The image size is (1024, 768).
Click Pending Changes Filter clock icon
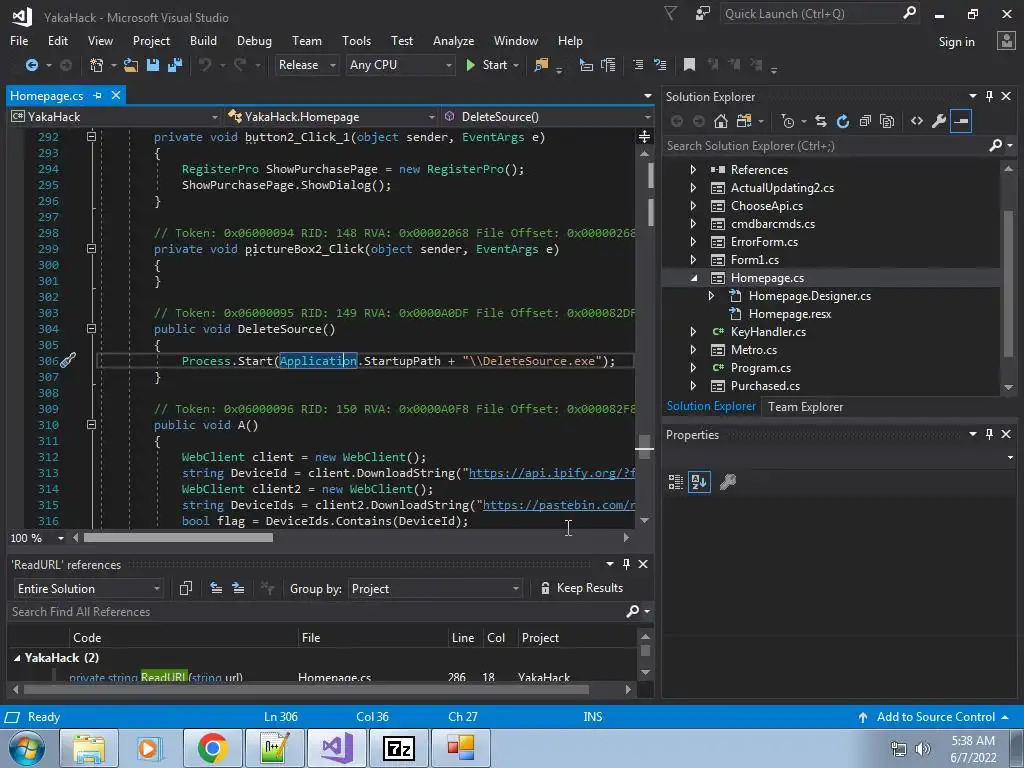point(788,121)
